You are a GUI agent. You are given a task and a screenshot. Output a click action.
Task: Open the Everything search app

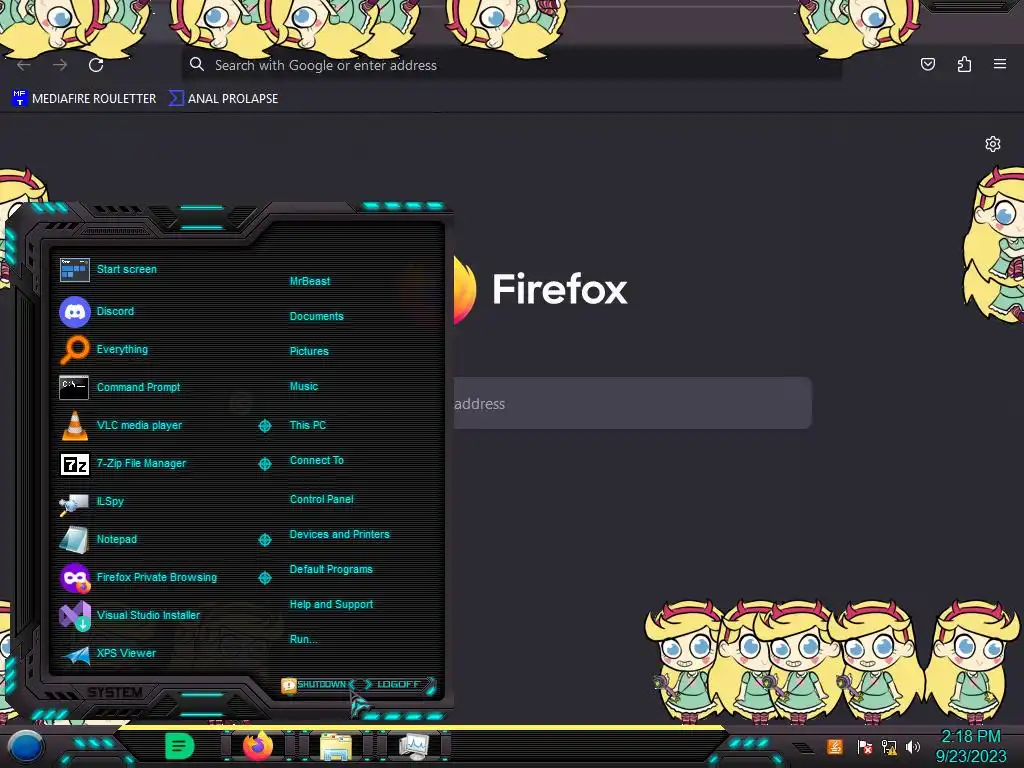(x=121, y=349)
